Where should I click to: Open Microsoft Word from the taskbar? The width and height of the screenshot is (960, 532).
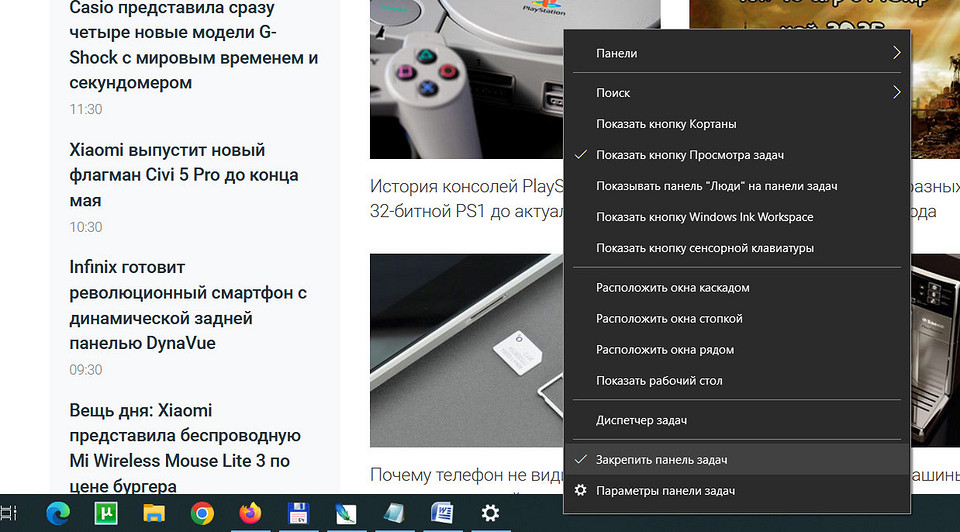coord(442,513)
